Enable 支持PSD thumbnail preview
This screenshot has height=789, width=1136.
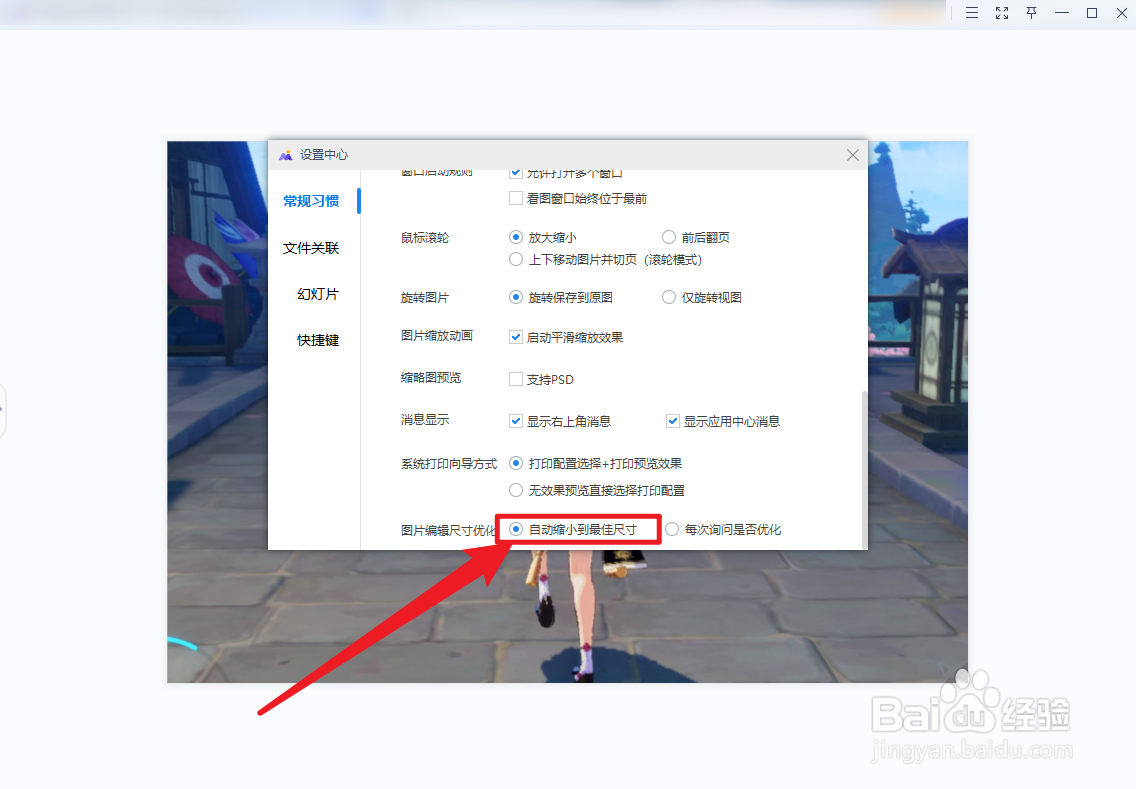click(x=516, y=379)
